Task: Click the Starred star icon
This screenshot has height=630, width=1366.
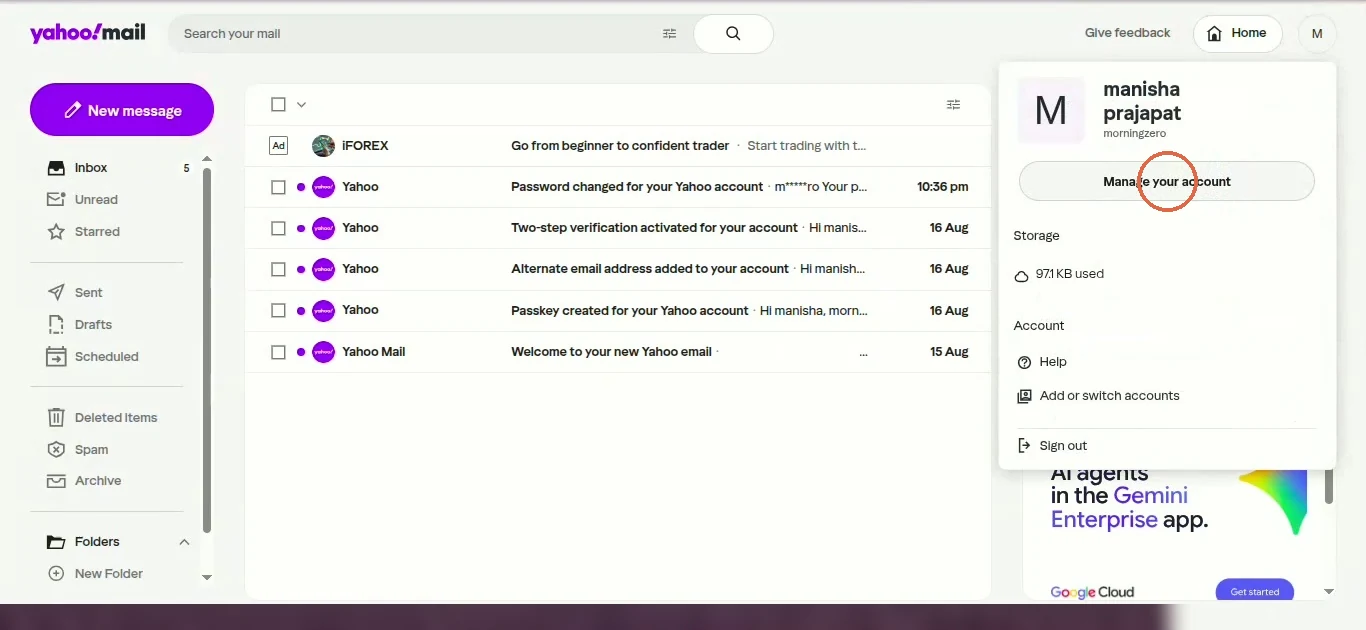Action: point(56,232)
